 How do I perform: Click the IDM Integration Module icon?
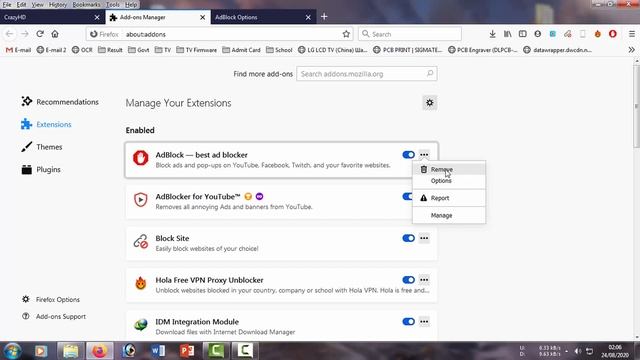(140, 325)
